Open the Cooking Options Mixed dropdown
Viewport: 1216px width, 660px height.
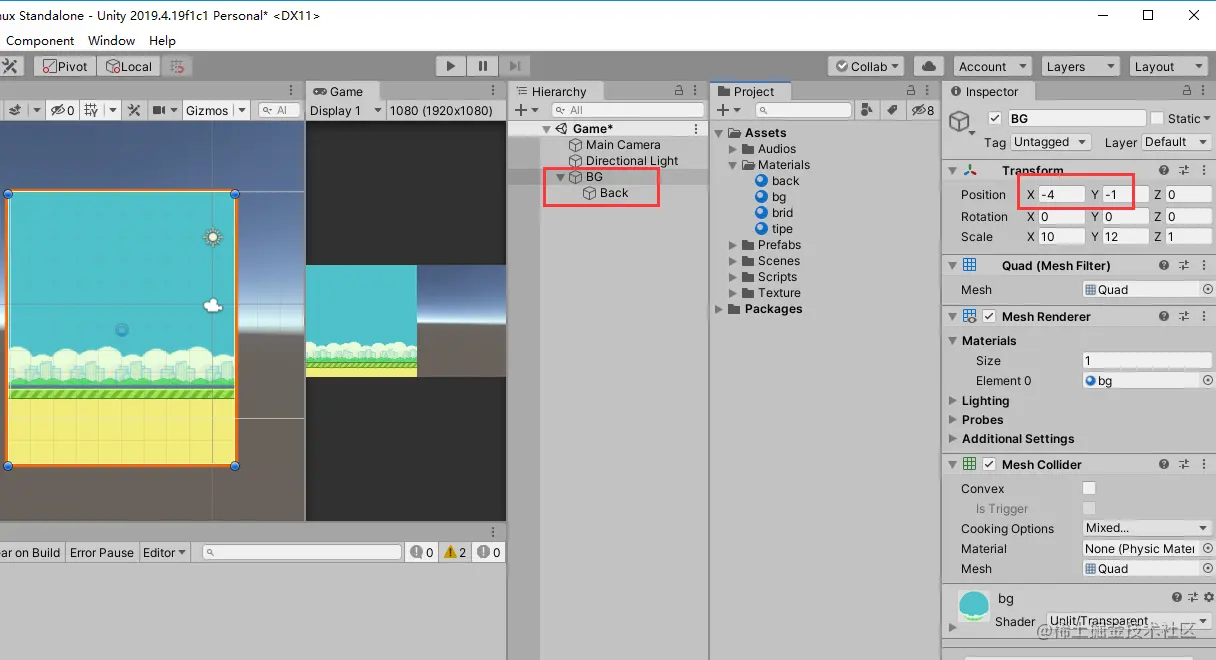coord(1147,528)
